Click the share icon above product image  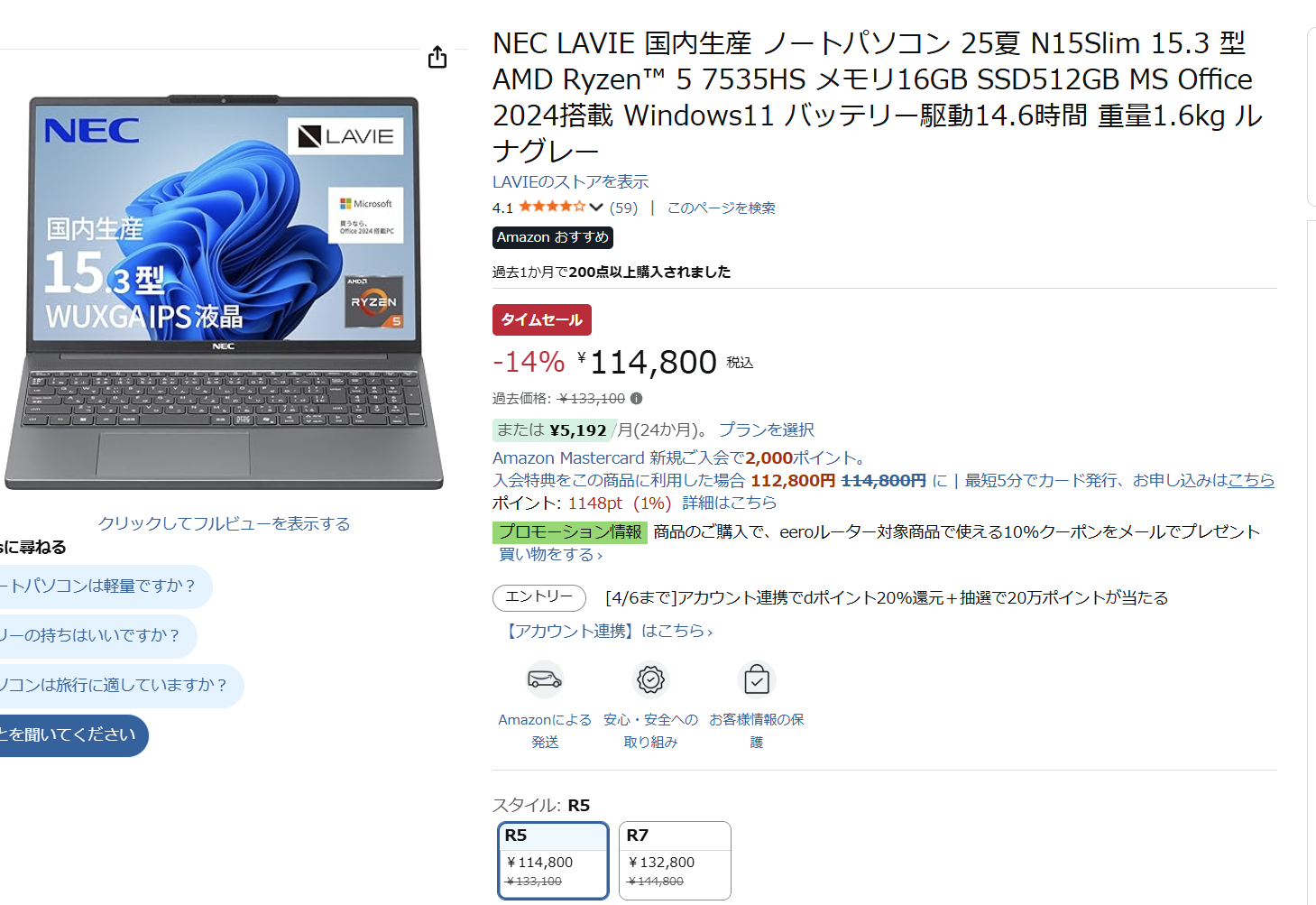pyautogui.click(x=437, y=58)
